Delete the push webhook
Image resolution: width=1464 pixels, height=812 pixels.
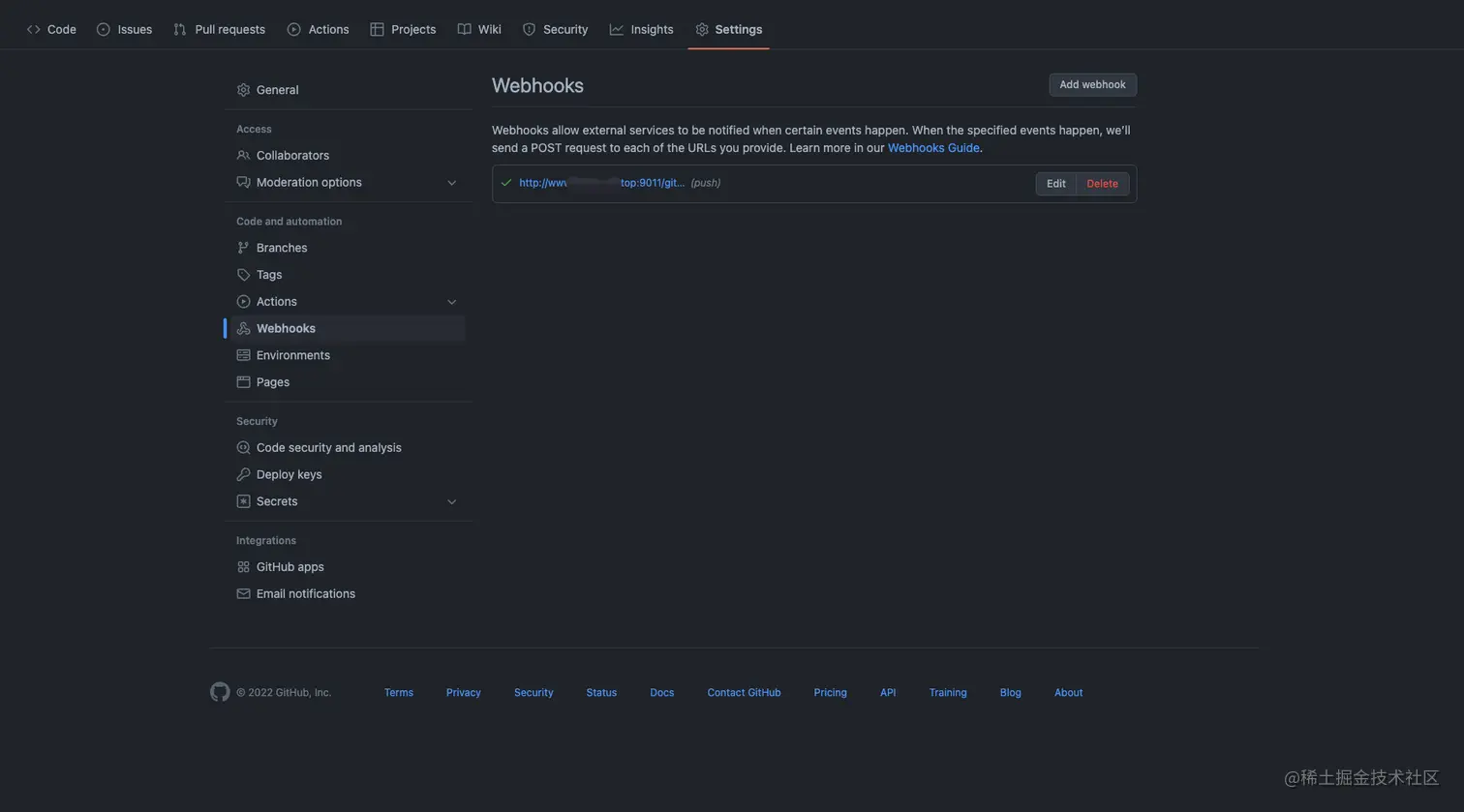1102,184
